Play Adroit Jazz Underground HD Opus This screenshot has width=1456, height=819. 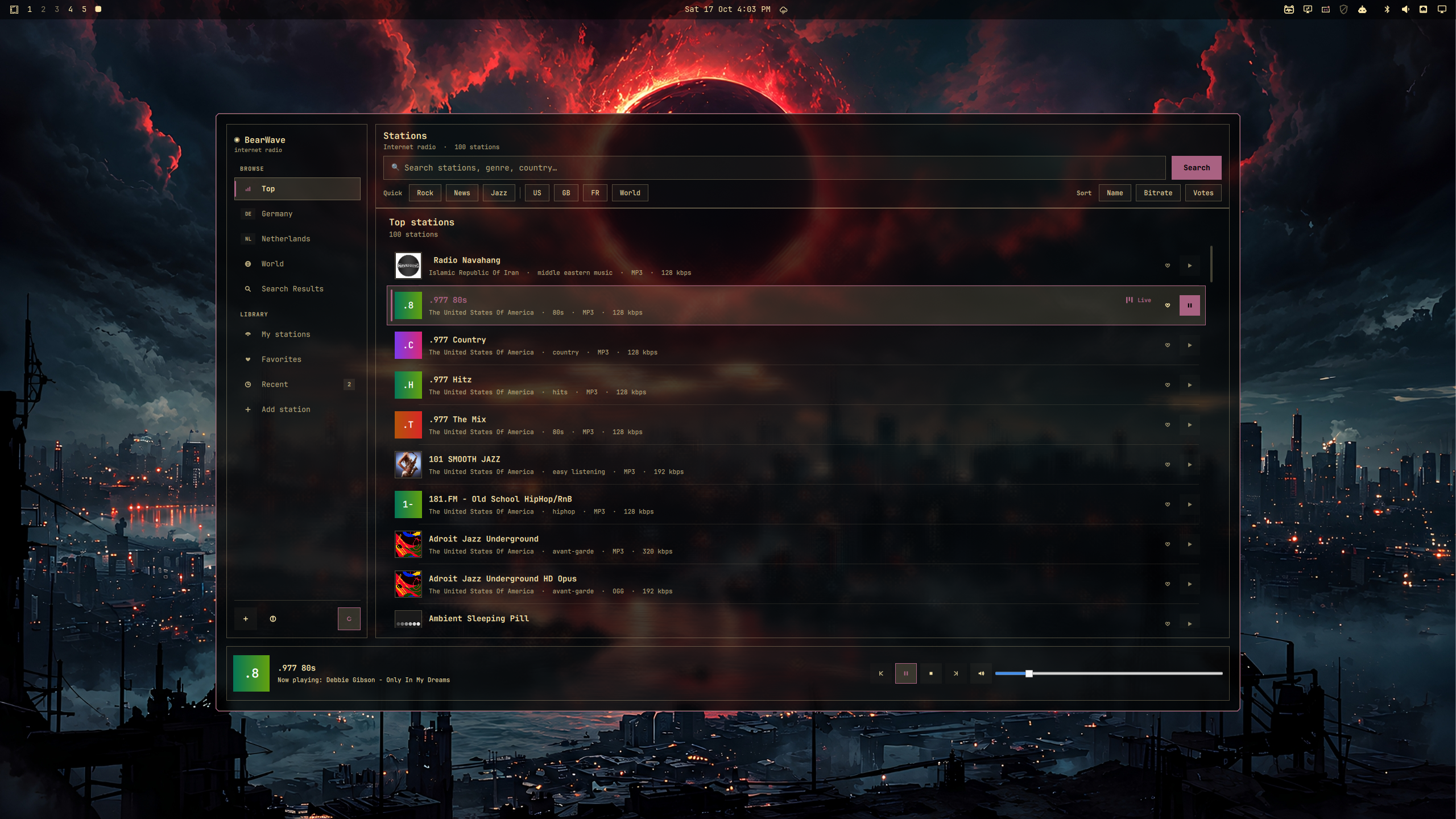[x=1189, y=584]
